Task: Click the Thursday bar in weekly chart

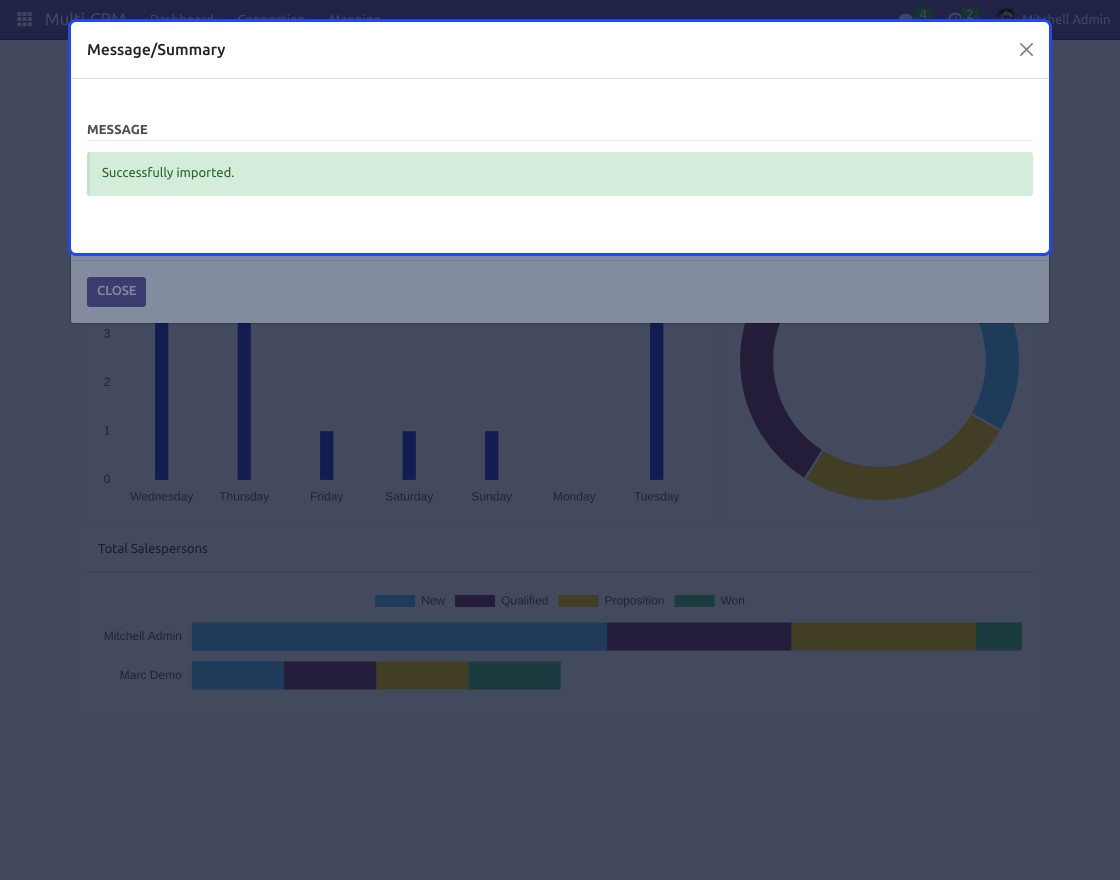Action: click(244, 401)
